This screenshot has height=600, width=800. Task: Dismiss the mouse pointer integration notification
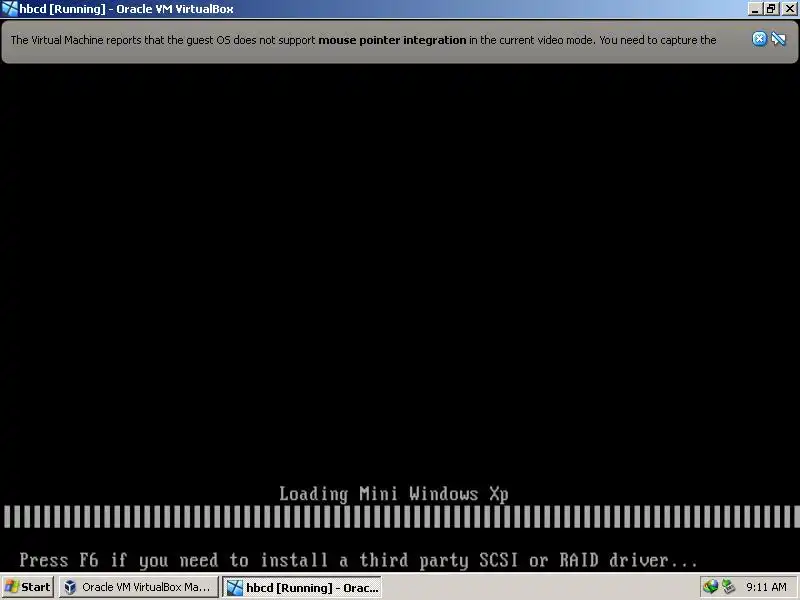pos(759,39)
